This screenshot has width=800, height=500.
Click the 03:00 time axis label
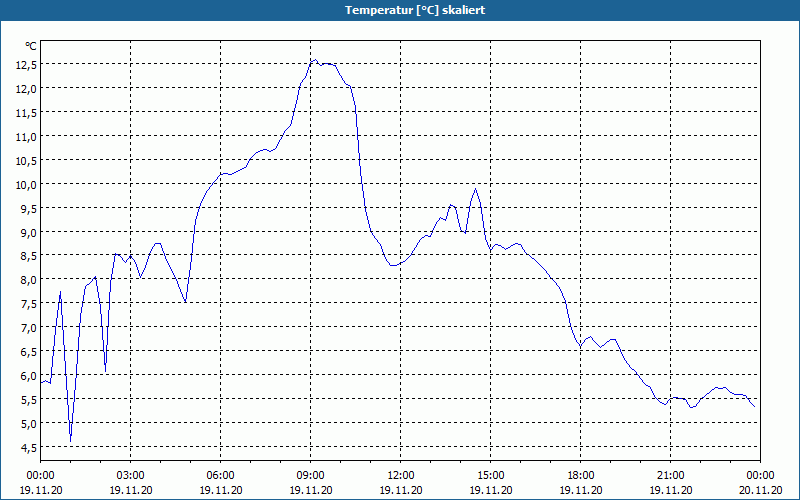[x=131, y=476]
